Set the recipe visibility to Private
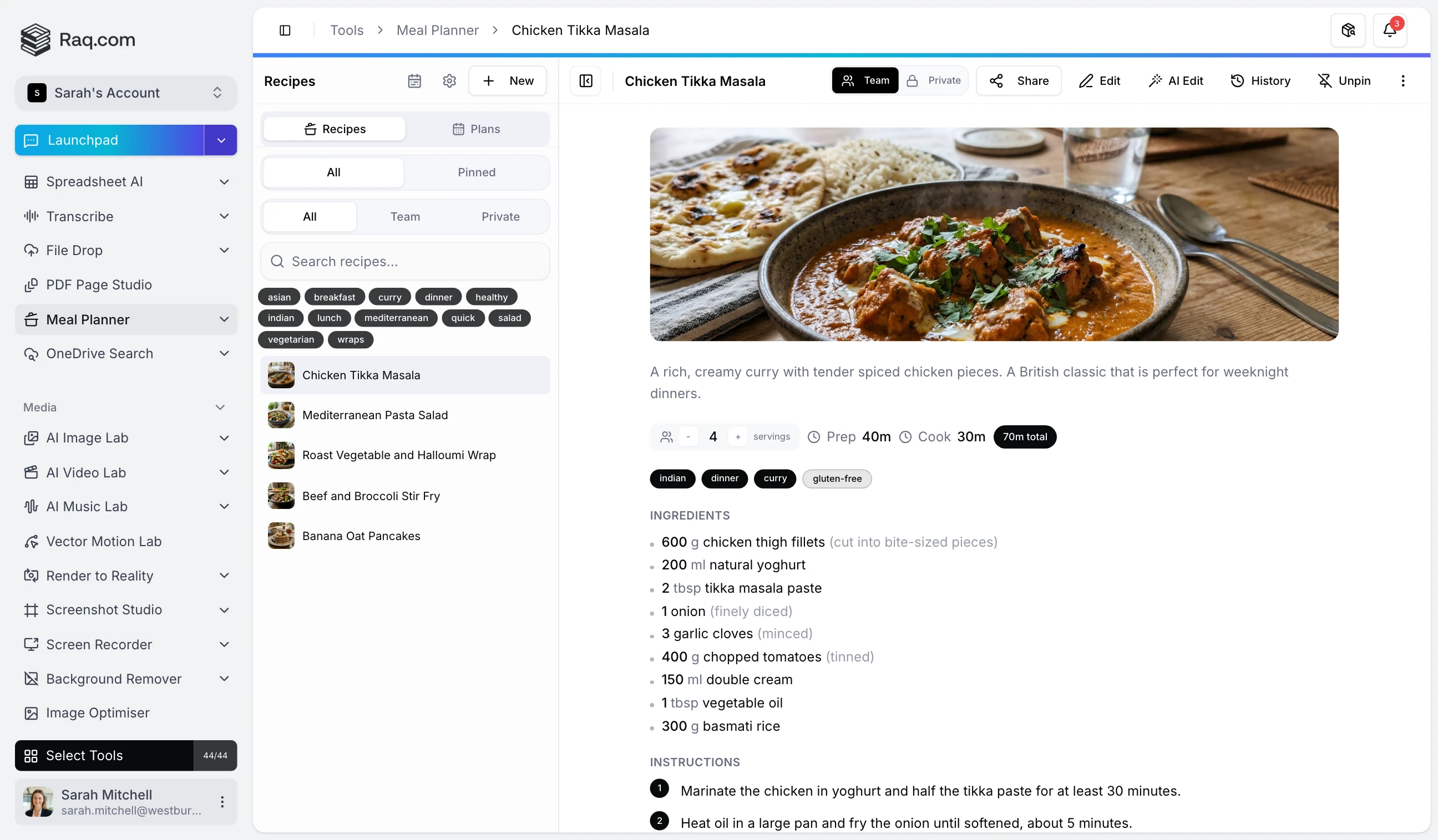Viewport: 1438px width, 840px height. click(935, 80)
